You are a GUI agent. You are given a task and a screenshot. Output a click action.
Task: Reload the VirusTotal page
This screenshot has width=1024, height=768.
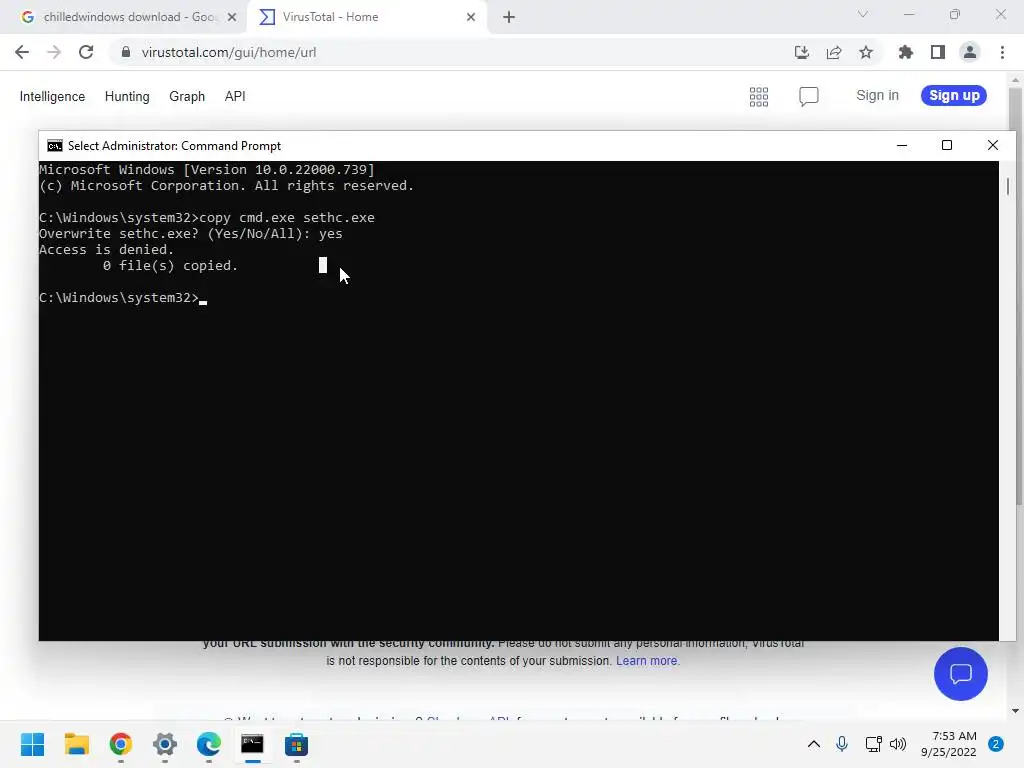point(86,52)
